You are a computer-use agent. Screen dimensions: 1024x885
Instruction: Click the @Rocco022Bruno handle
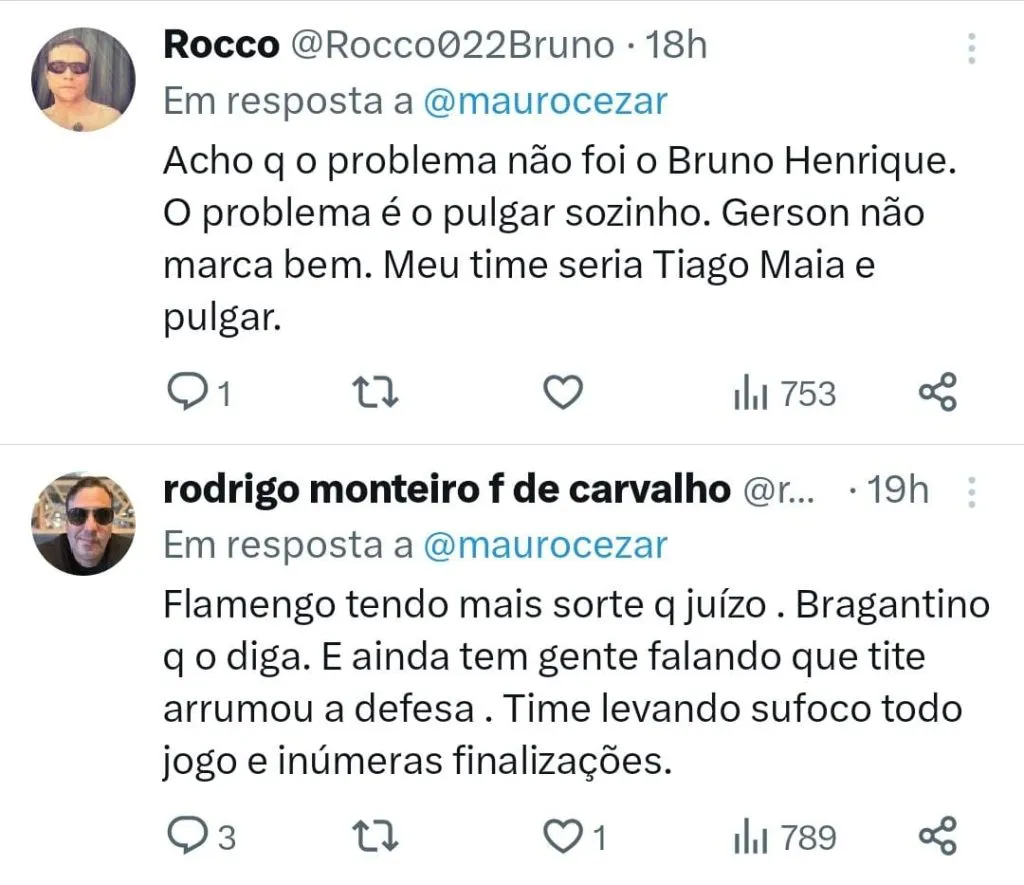[x=452, y=45]
